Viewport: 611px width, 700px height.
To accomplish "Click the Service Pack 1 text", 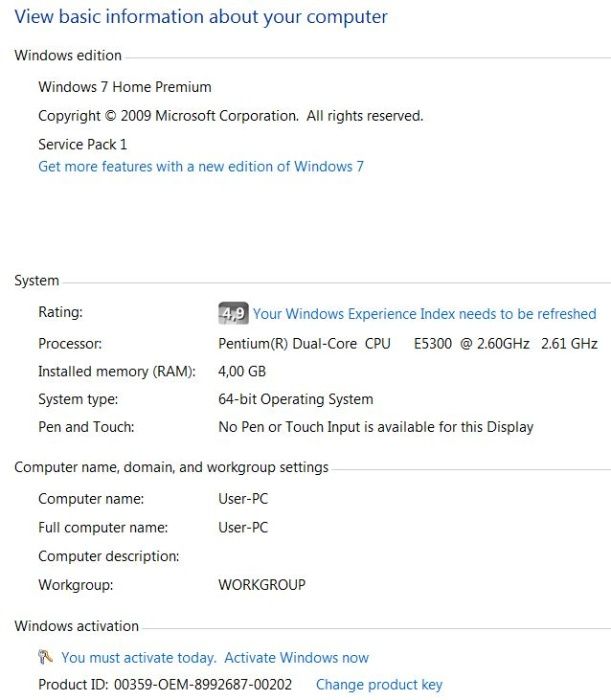I will 83,144.
